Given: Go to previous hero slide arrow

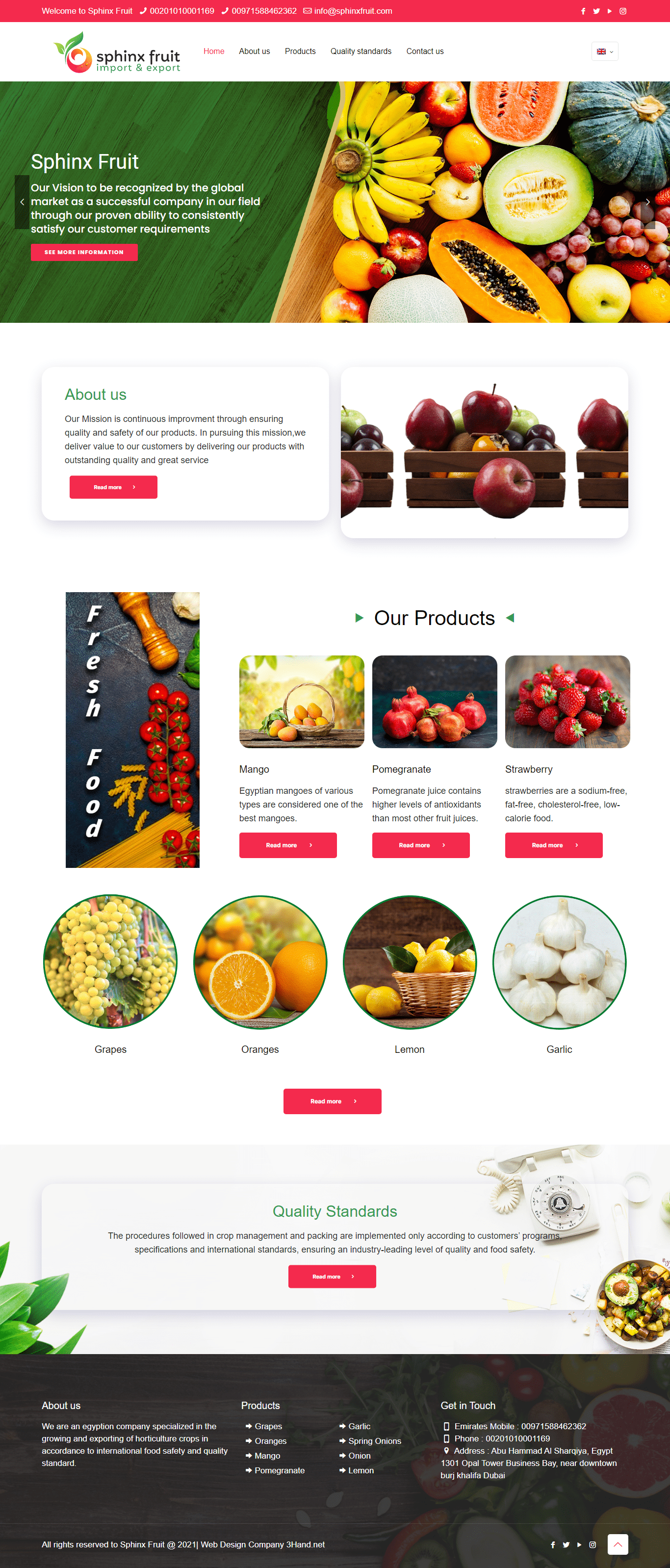Looking at the screenshot, I should point(22,202).
